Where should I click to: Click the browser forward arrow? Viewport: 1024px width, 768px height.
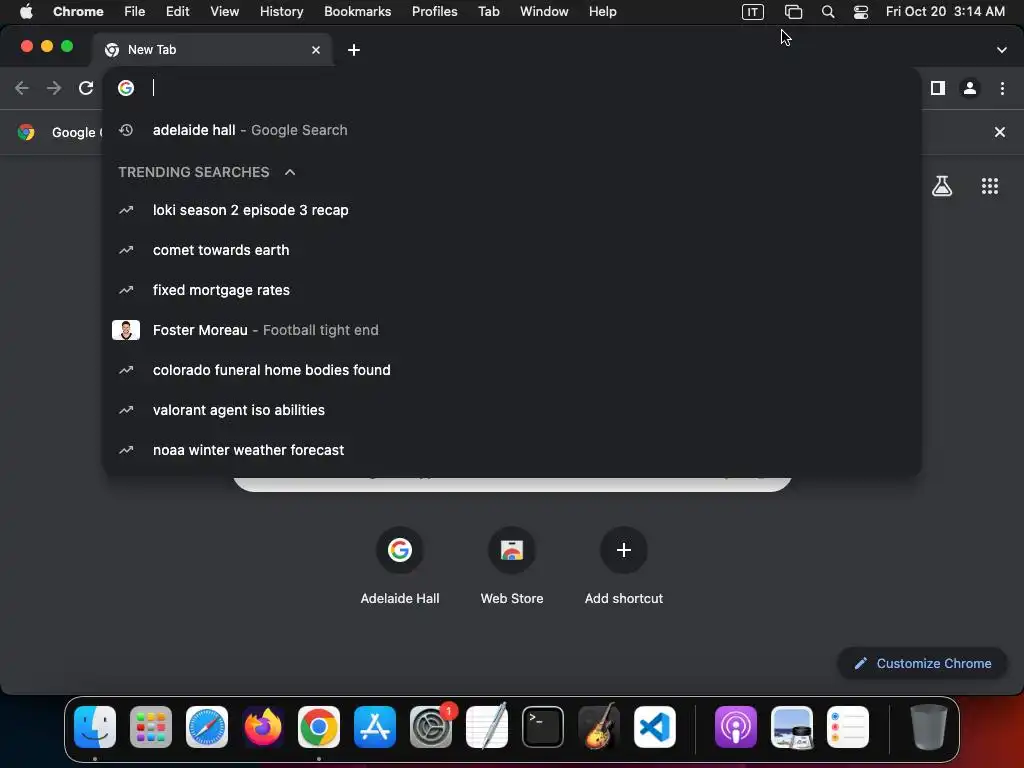click(54, 88)
